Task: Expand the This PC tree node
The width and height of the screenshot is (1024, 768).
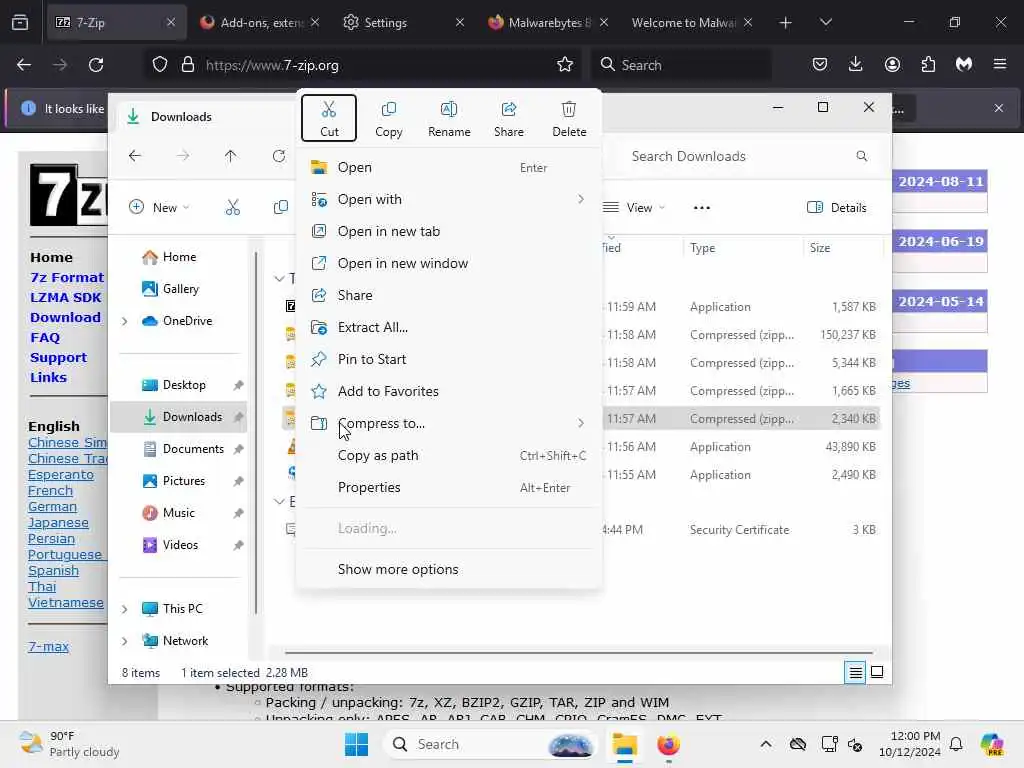Action: (x=125, y=609)
